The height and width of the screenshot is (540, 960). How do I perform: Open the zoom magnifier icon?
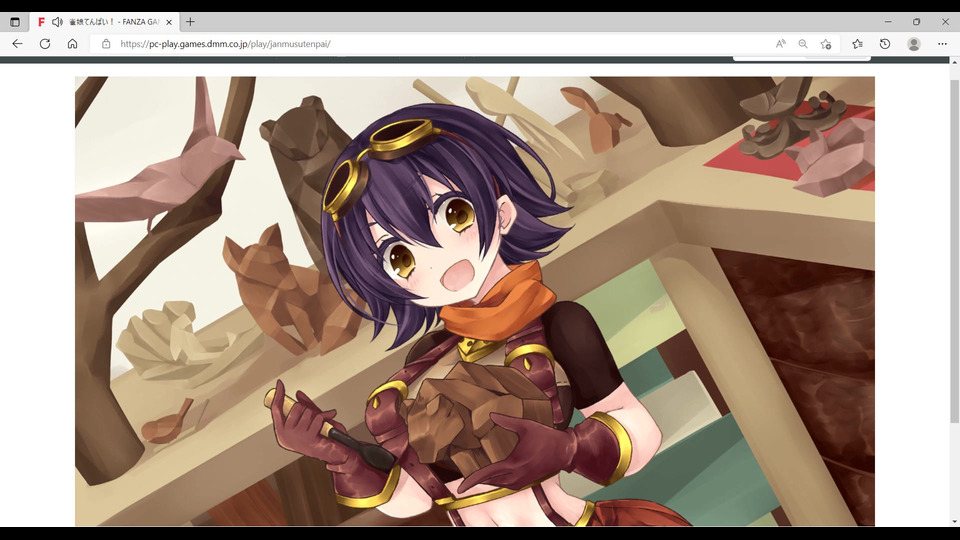[803, 44]
